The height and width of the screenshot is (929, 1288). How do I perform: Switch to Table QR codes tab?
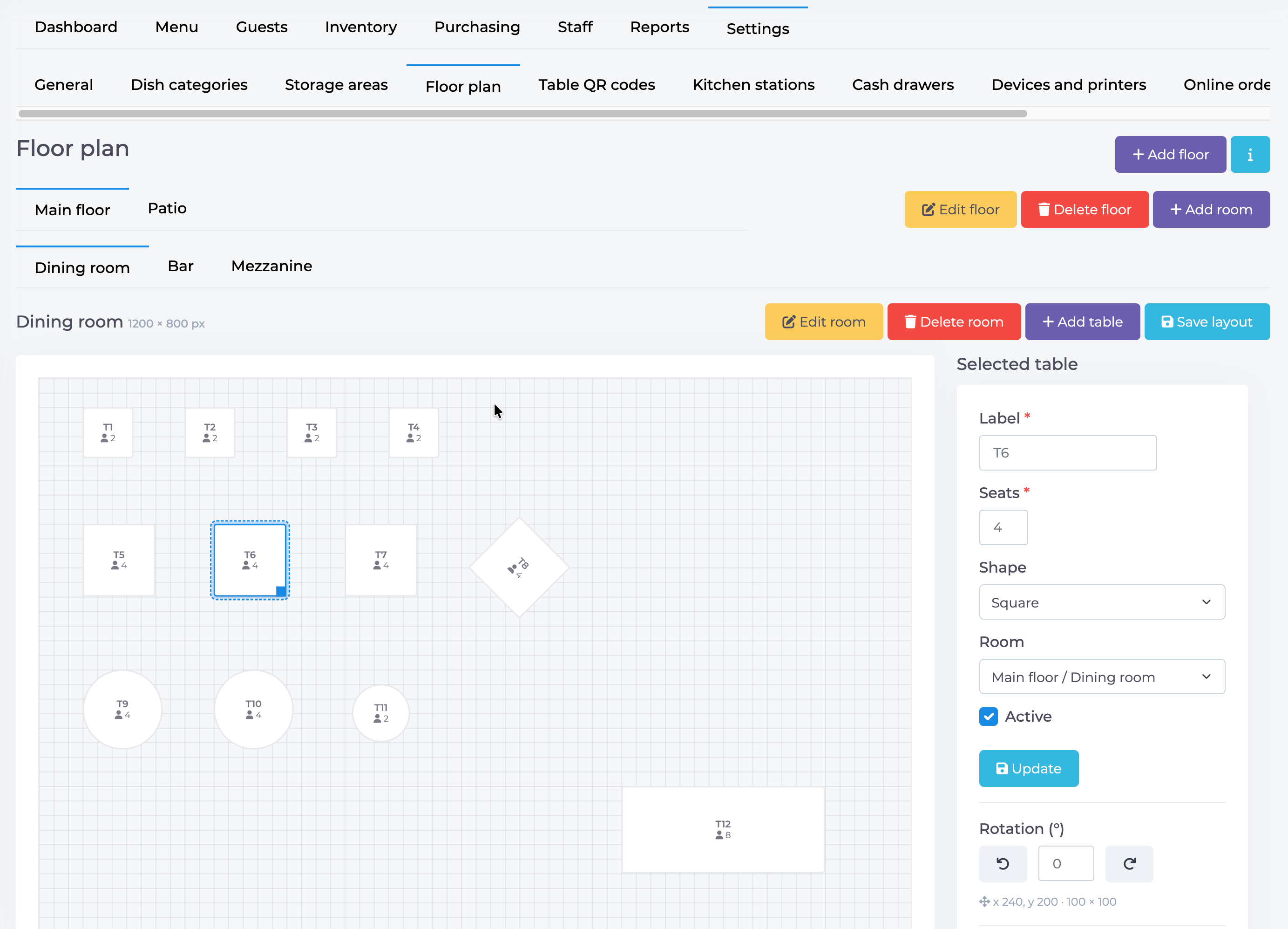pos(597,85)
